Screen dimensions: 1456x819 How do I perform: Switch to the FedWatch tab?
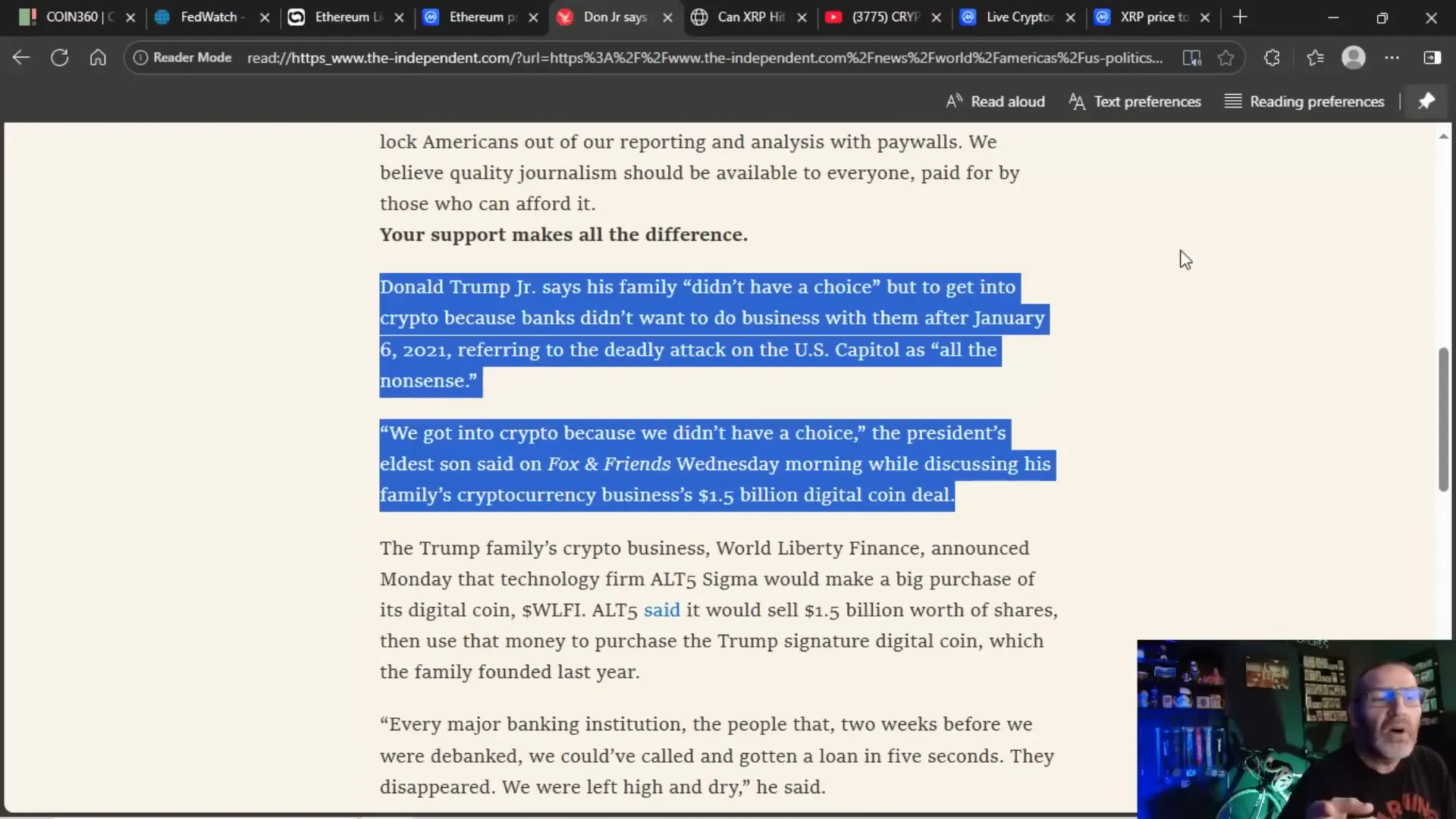(211, 17)
